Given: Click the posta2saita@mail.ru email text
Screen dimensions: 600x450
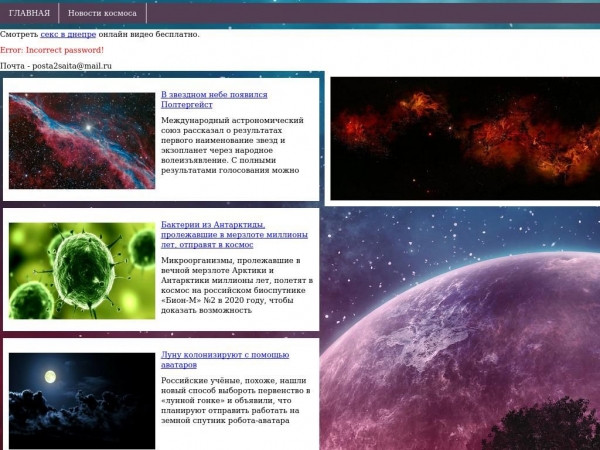Looking at the screenshot, I should pos(72,66).
